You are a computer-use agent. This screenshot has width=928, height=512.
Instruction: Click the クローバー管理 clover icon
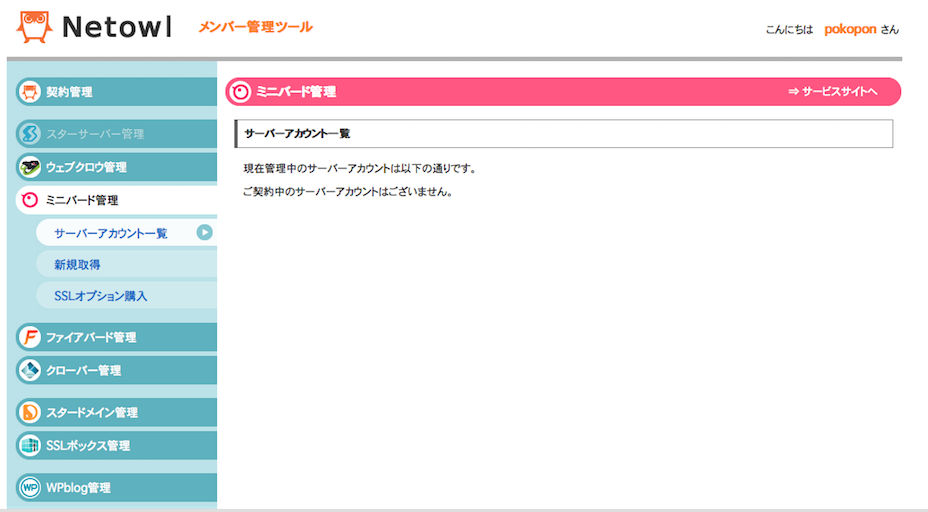pyautogui.click(x=30, y=370)
